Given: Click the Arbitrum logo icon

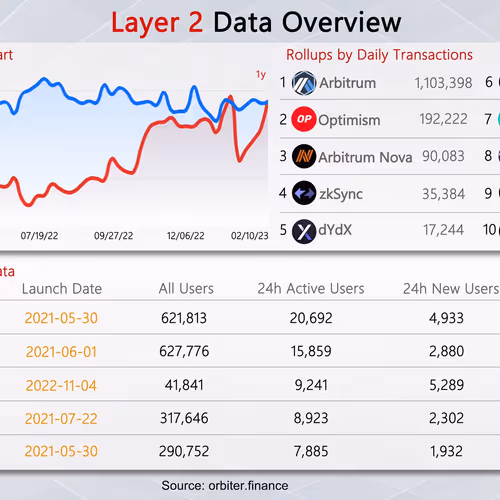Looking at the screenshot, I should click(x=304, y=83).
